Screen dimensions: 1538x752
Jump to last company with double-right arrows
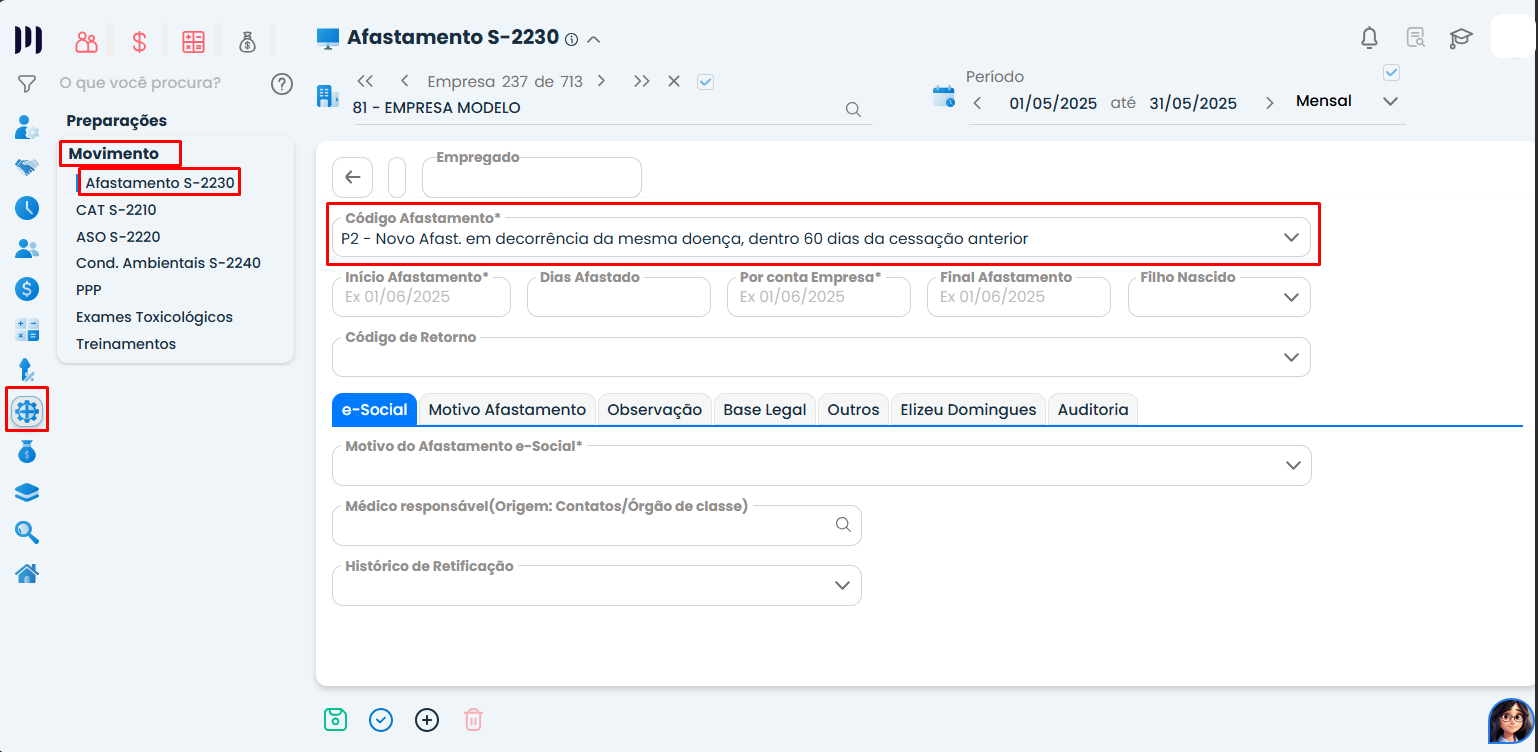point(641,81)
